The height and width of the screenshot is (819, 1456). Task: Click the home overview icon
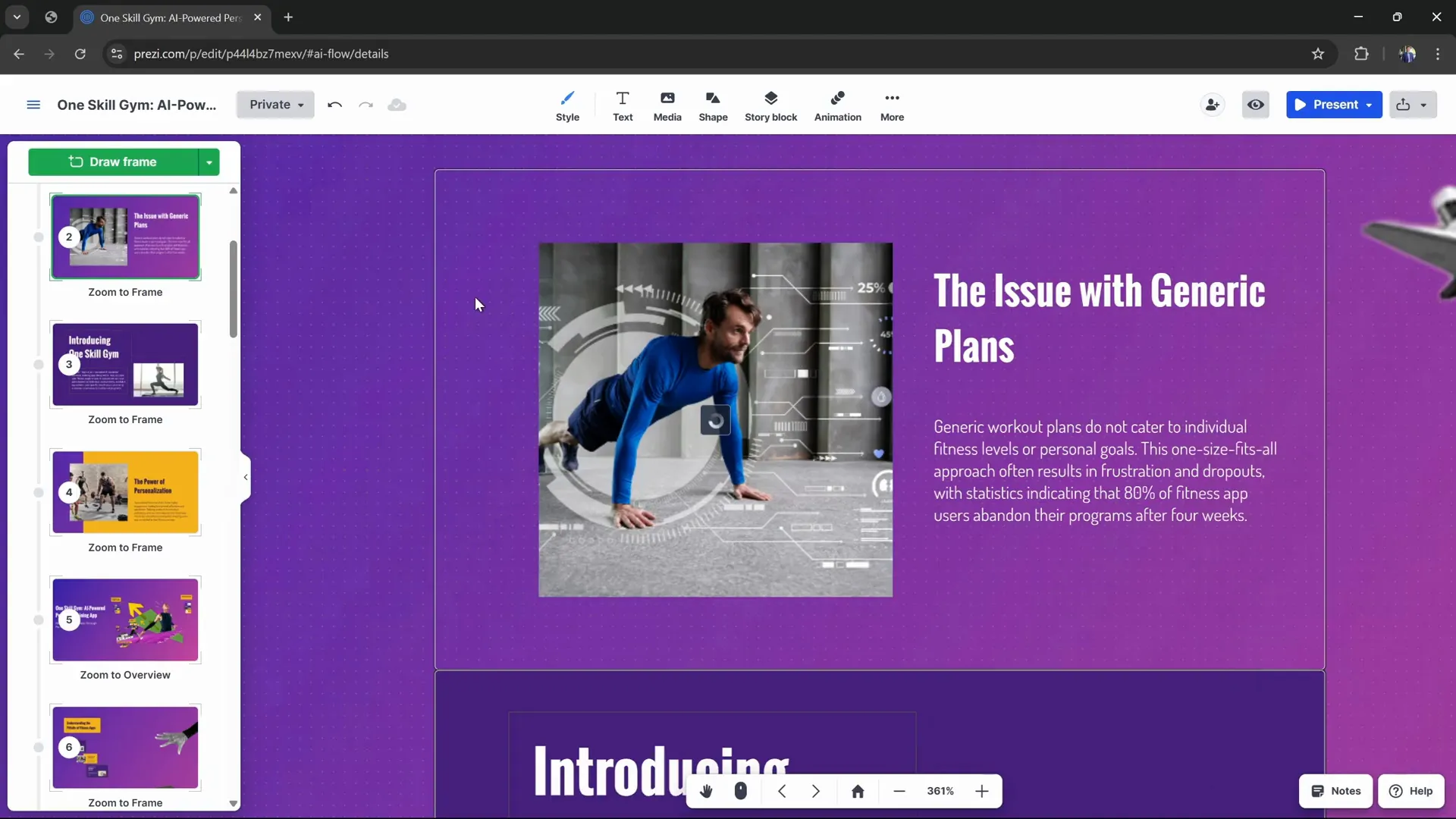pos(858,791)
